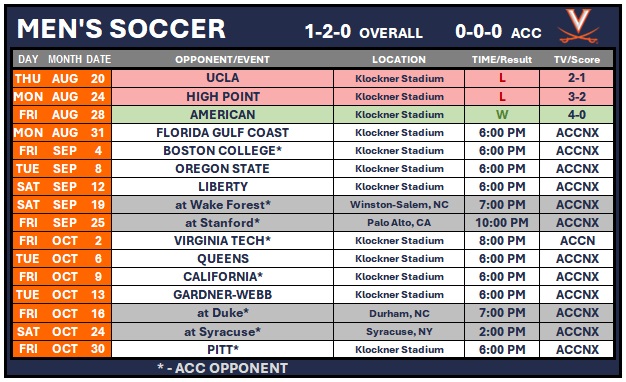The image size is (626, 382).
Task: Click the Virginia crossed sabres logo
Action: [x=578, y=26]
